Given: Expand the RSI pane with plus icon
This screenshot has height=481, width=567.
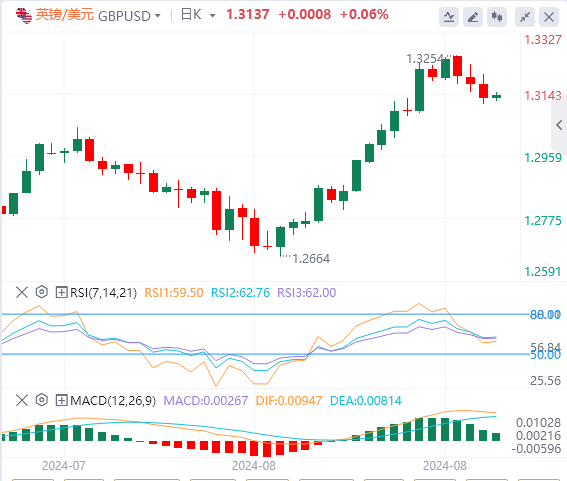Looking at the screenshot, I should (61, 292).
